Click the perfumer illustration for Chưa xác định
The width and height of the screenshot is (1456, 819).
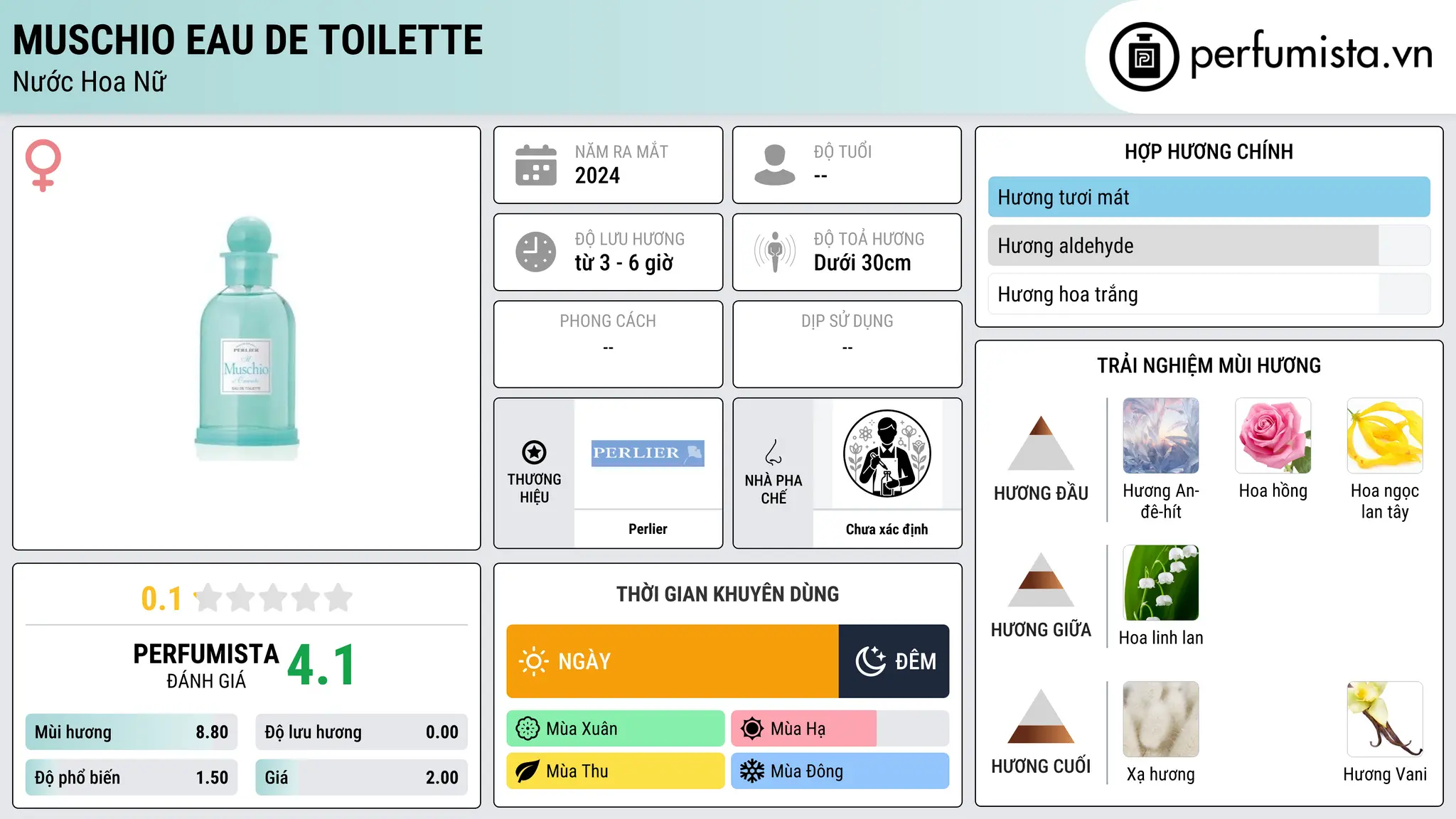tap(887, 454)
